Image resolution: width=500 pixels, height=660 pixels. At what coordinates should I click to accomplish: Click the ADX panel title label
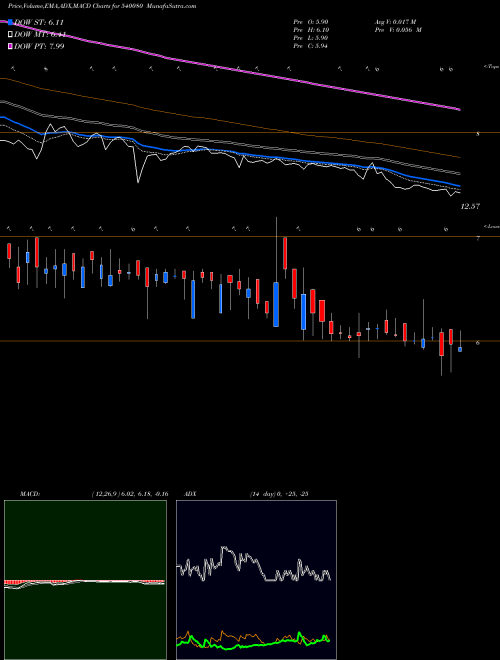tap(190, 494)
